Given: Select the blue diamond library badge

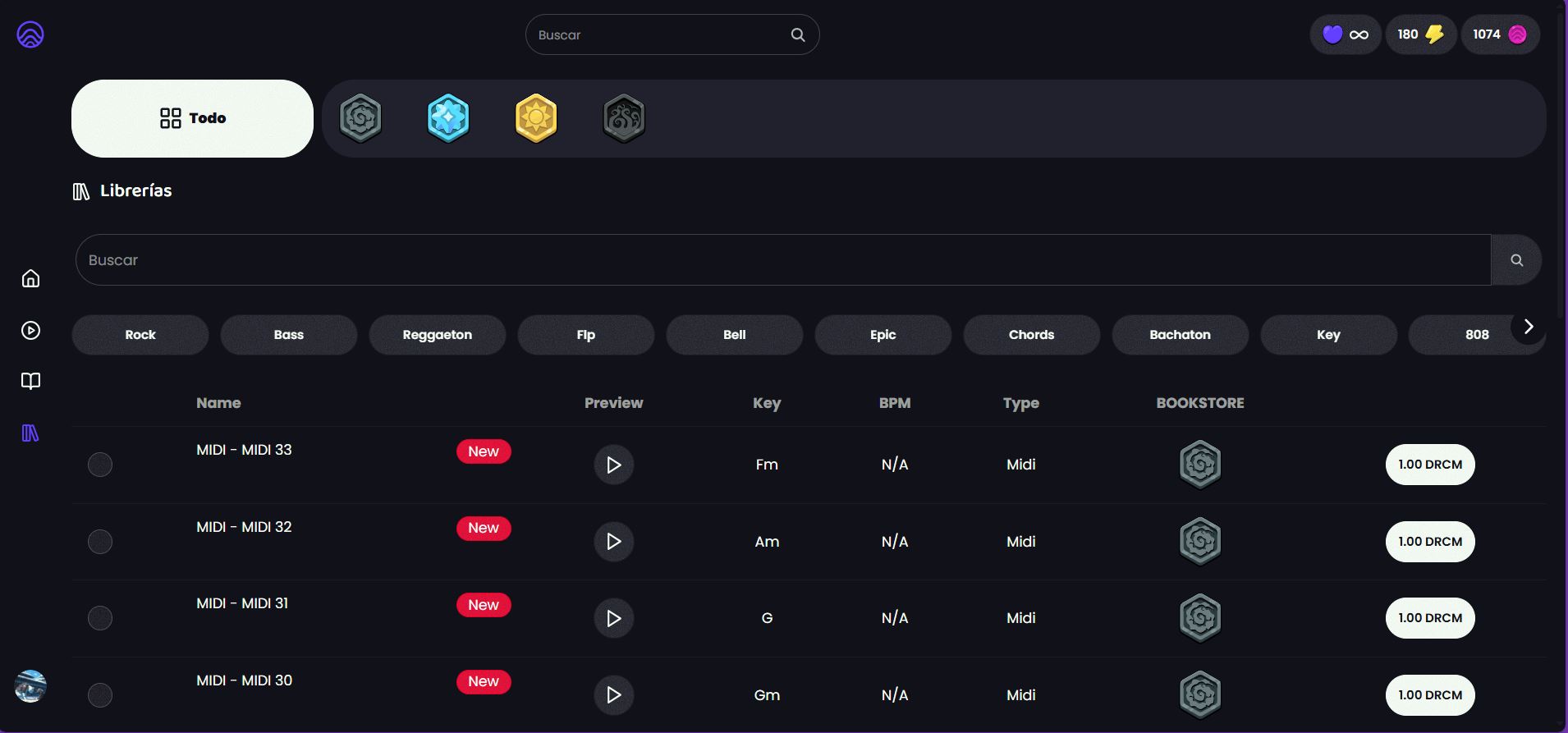Looking at the screenshot, I should point(448,118).
